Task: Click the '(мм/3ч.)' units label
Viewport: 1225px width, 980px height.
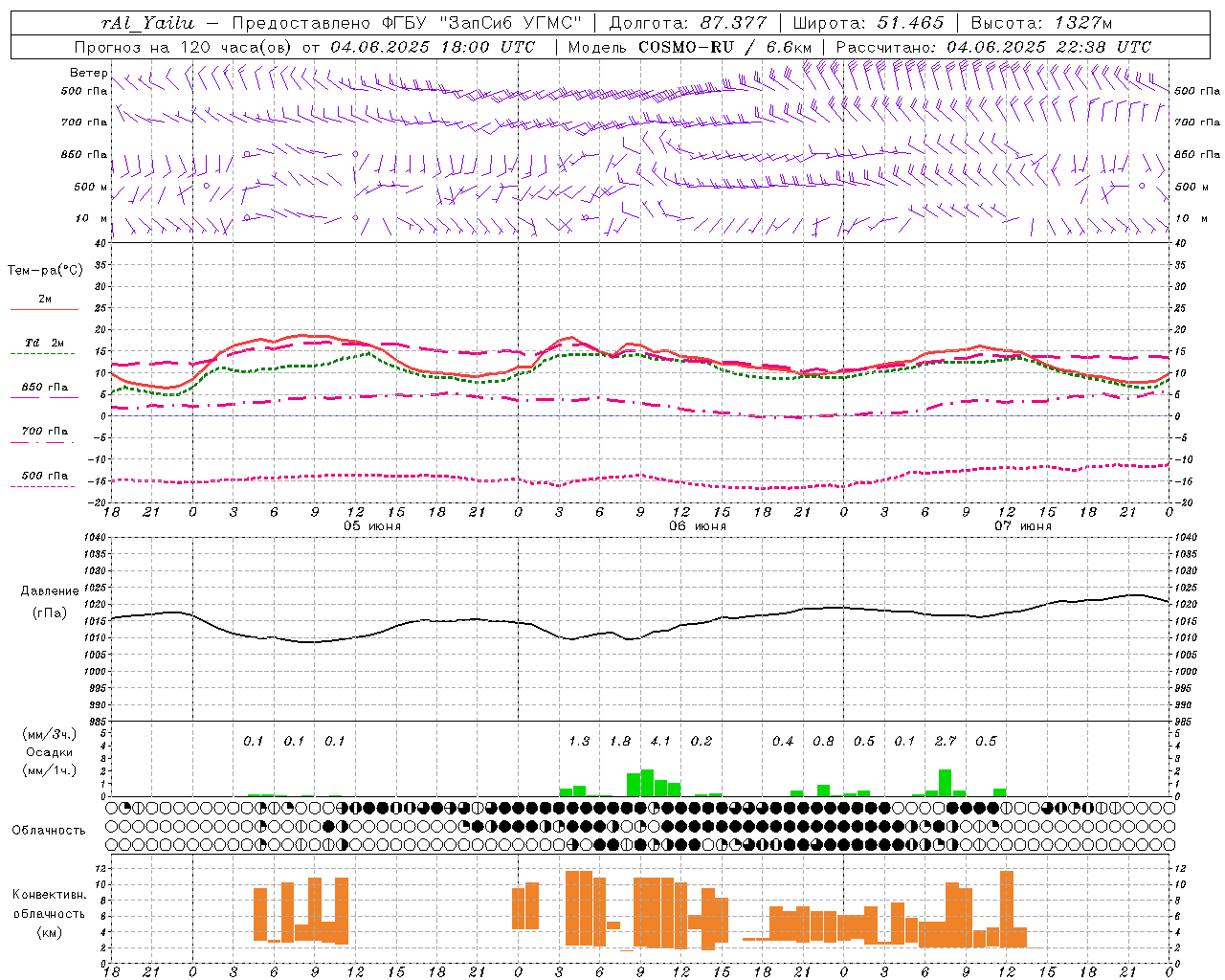Action: (x=49, y=734)
